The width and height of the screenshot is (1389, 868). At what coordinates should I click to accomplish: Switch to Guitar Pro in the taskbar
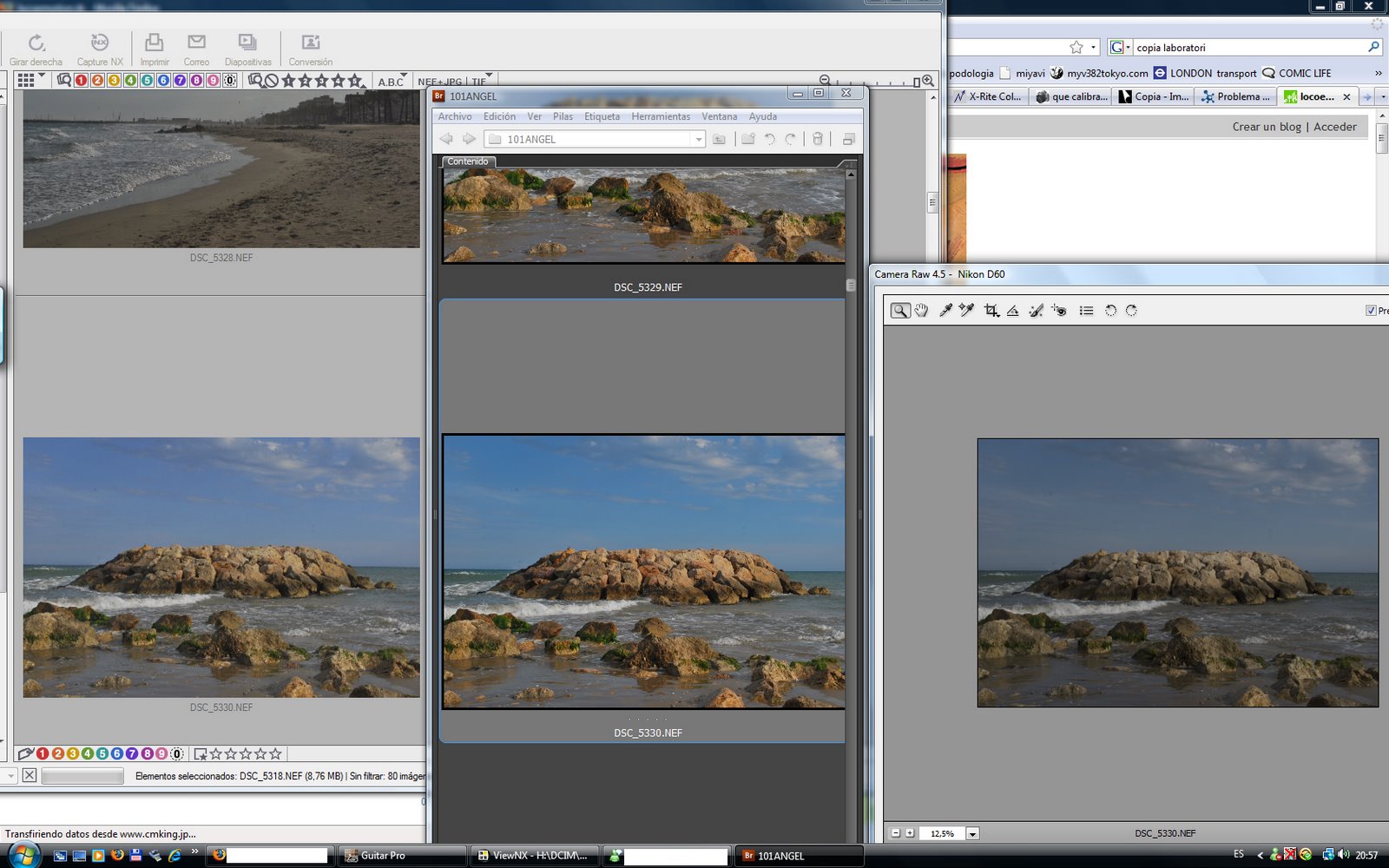[x=401, y=855]
